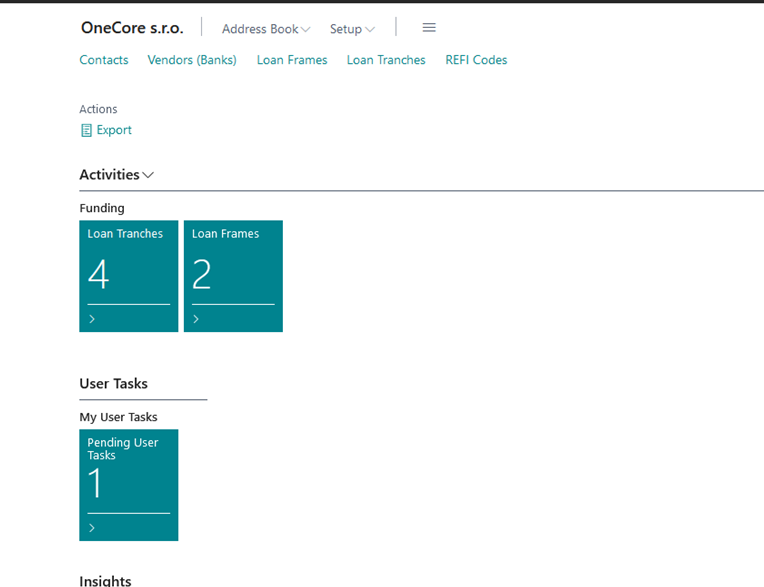Click the Export action label

tap(114, 130)
